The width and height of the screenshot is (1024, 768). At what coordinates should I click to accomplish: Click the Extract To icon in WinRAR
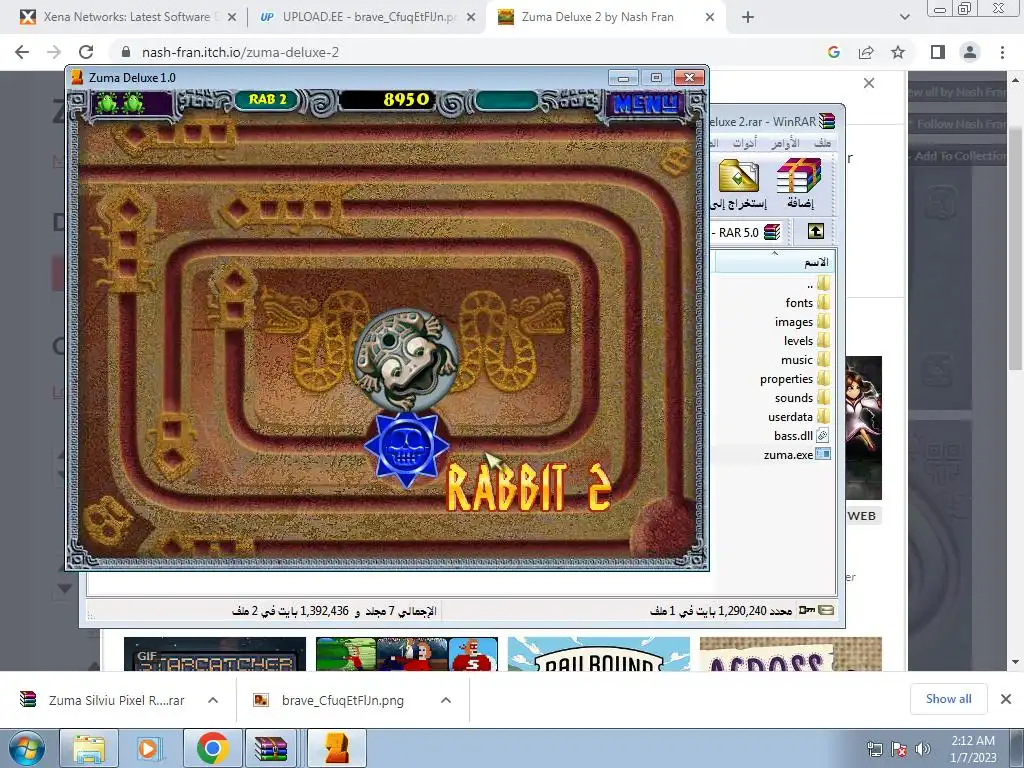739,184
